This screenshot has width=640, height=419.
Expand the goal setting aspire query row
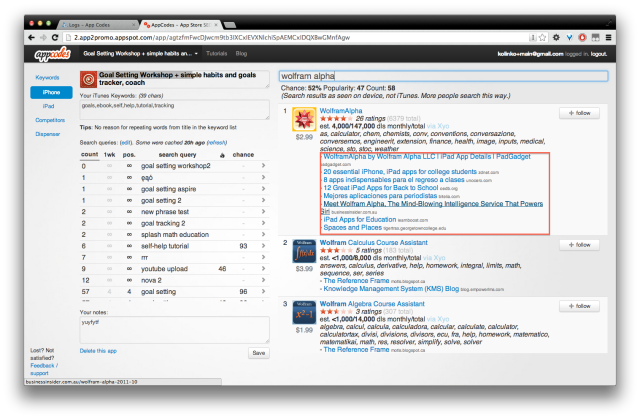pyautogui.click(x=263, y=188)
